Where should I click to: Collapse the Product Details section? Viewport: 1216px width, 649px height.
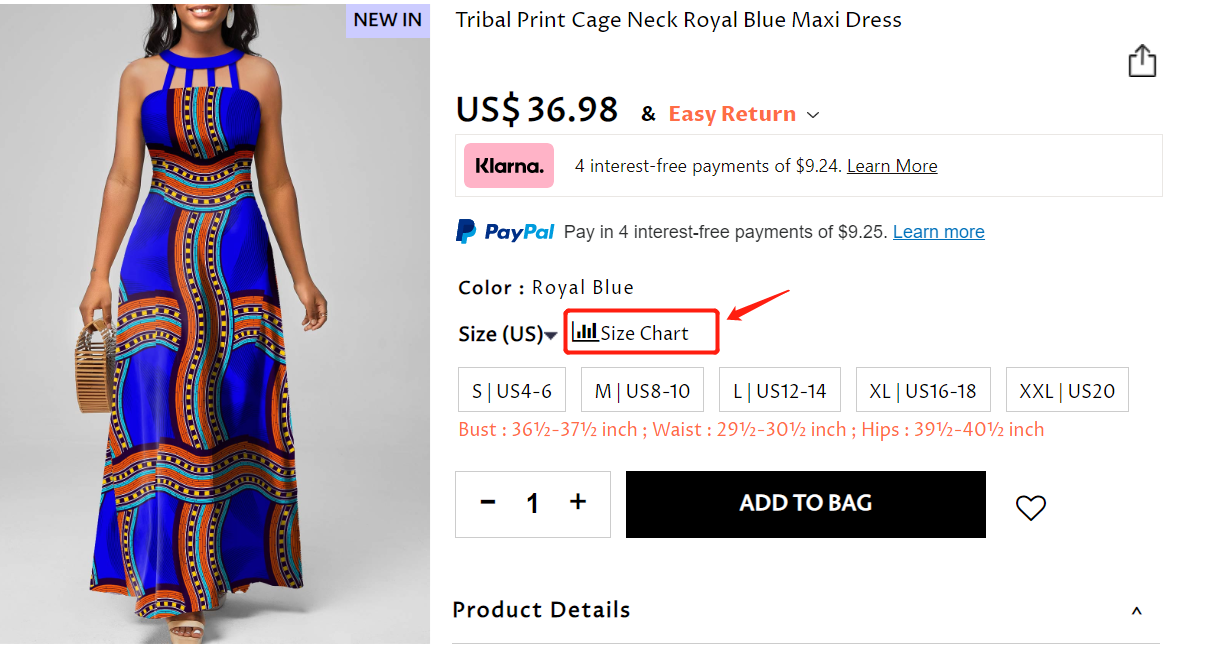pyautogui.click(x=1137, y=611)
